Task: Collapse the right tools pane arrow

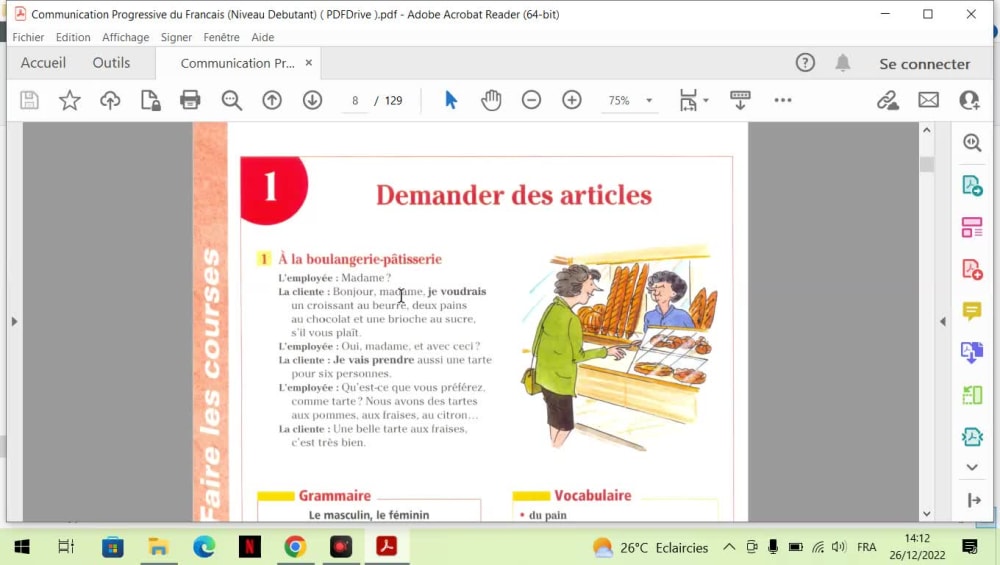Action: tap(943, 321)
